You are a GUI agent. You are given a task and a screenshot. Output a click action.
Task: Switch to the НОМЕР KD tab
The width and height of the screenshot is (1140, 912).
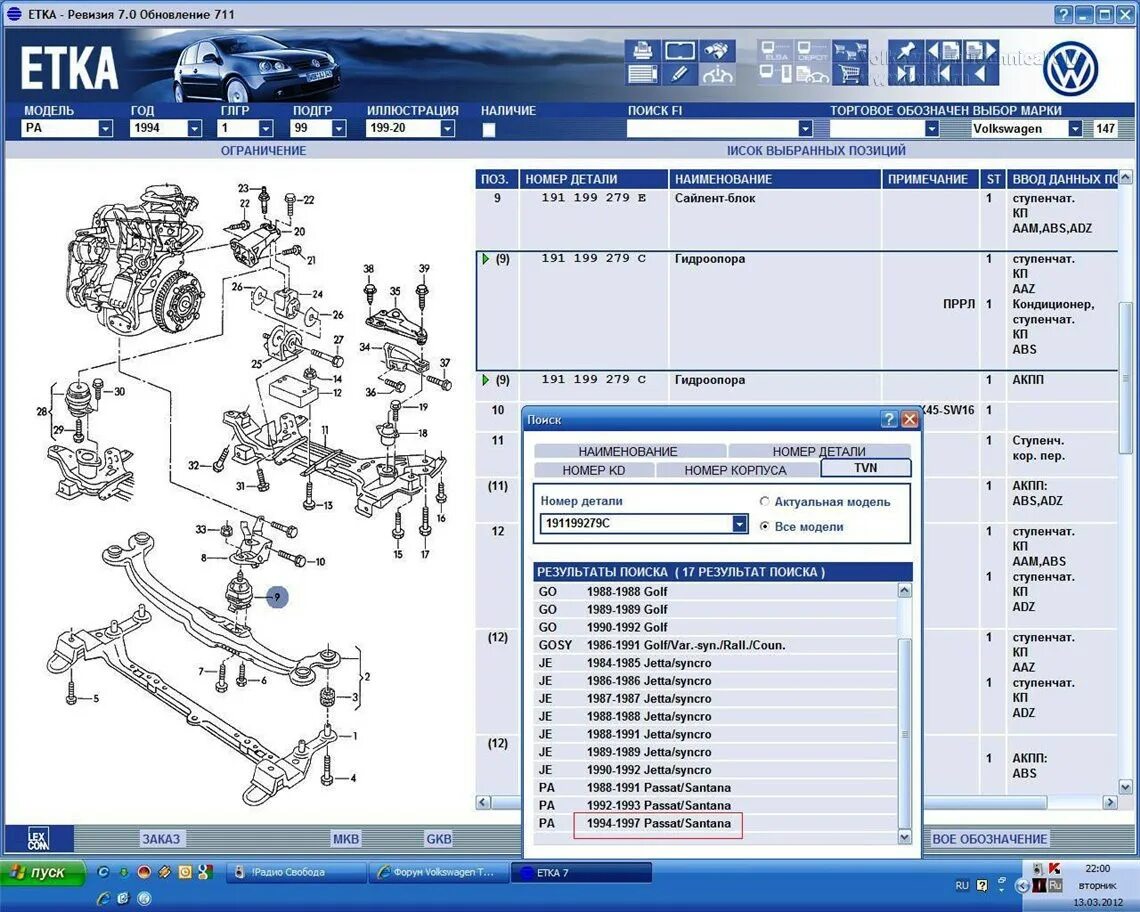pyautogui.click(x=593, y=471)
